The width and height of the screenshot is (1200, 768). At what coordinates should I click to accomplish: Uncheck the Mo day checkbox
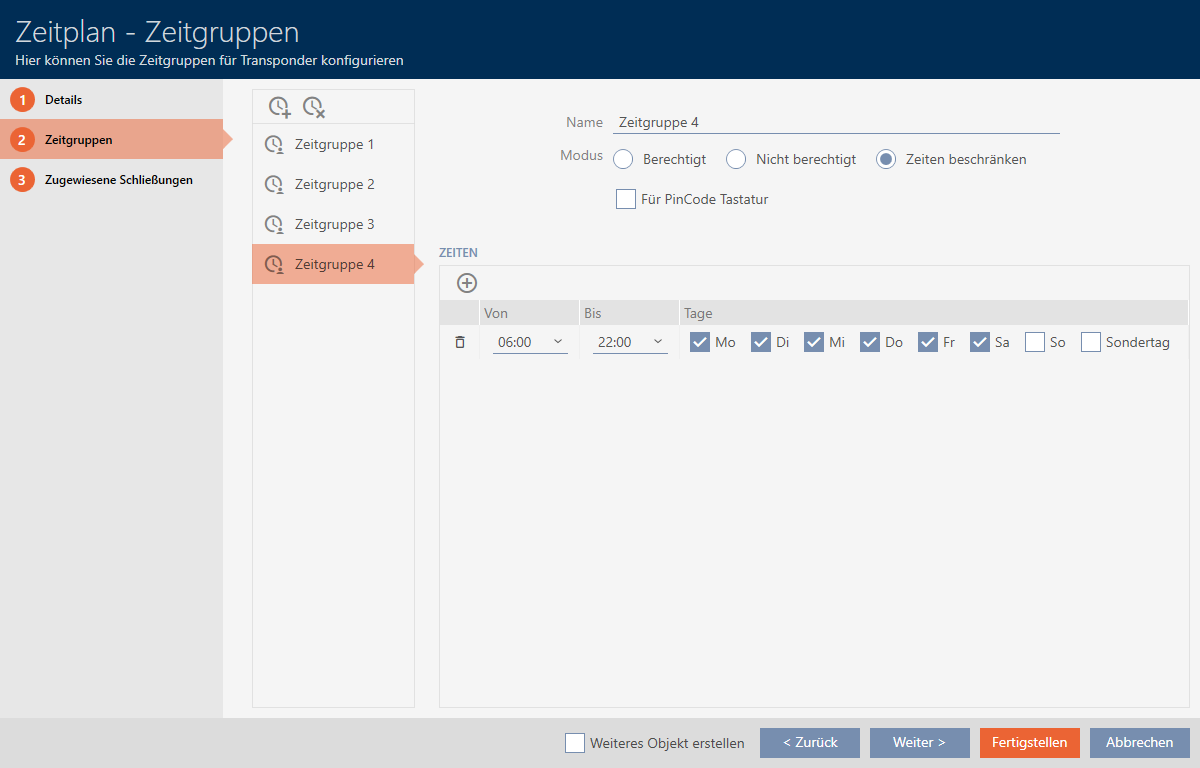(700, 342)
